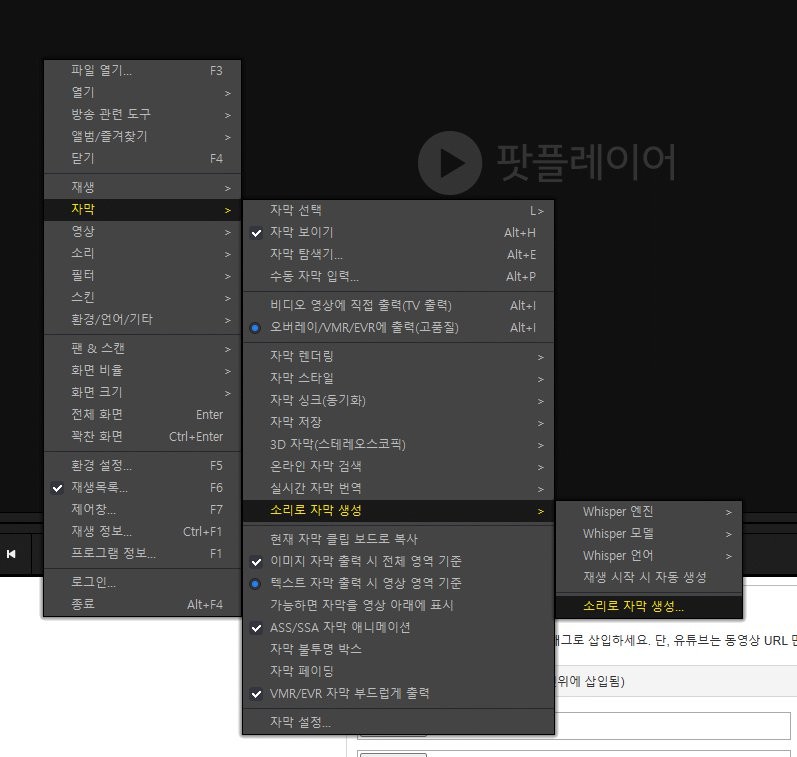Toggle the 자막 보이기 checkbox
This screenshot has width=797, height=757.
click(x=398, y=232)
